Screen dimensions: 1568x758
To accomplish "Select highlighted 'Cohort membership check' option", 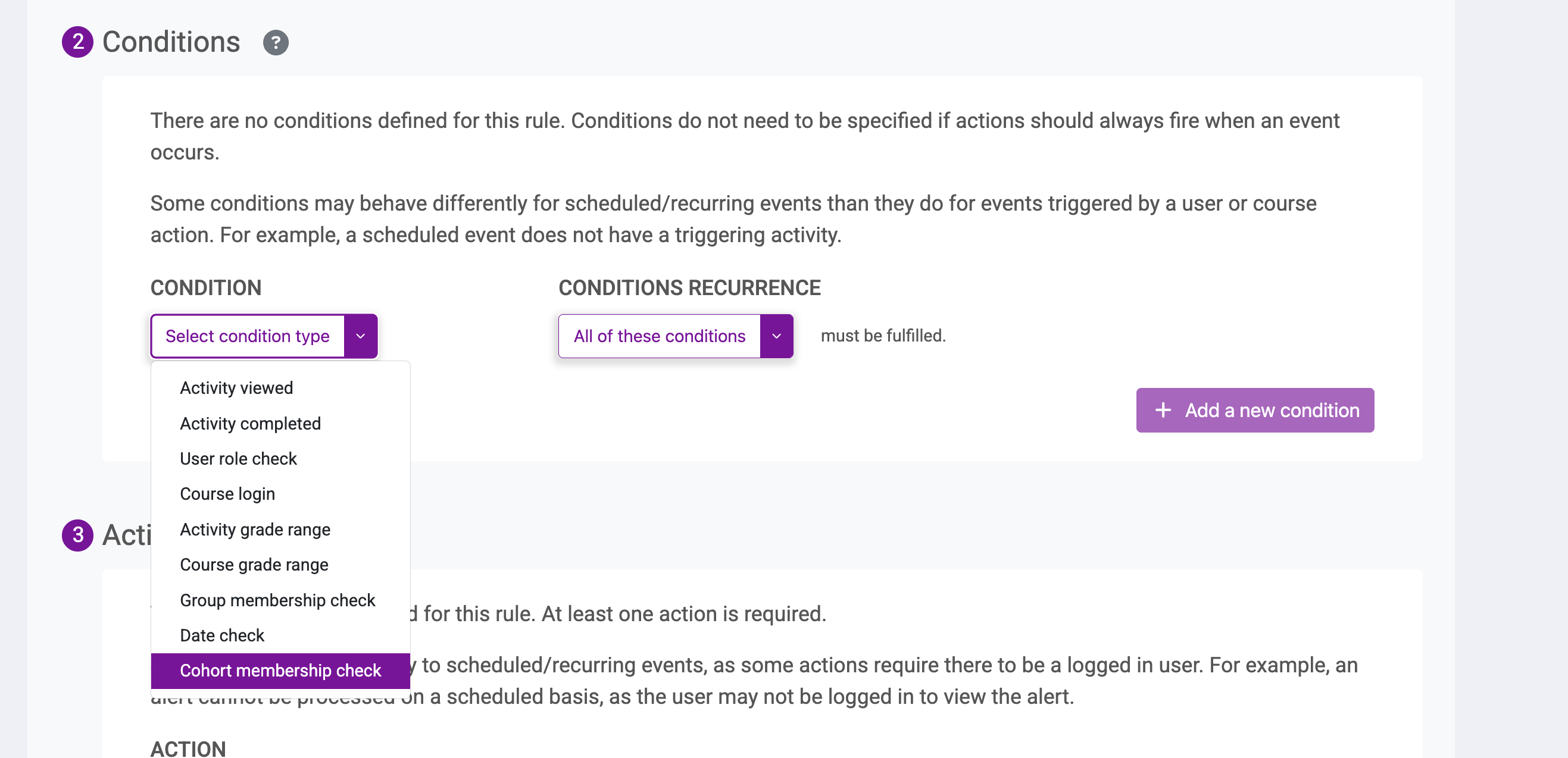I will tap(280, 671).
